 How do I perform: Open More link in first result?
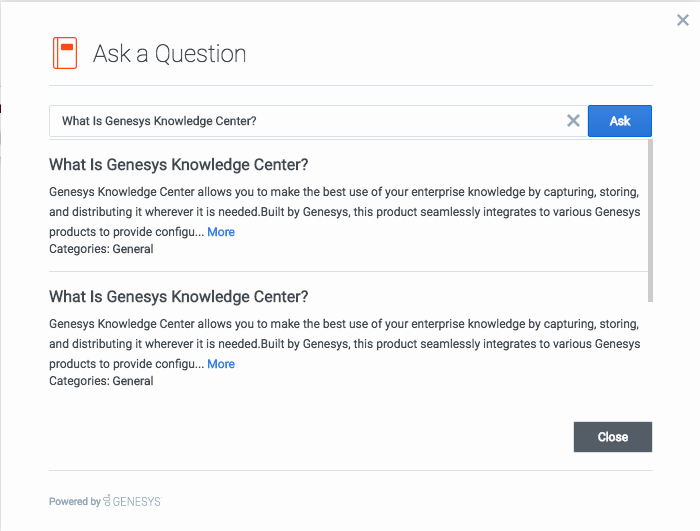(221, 232)
